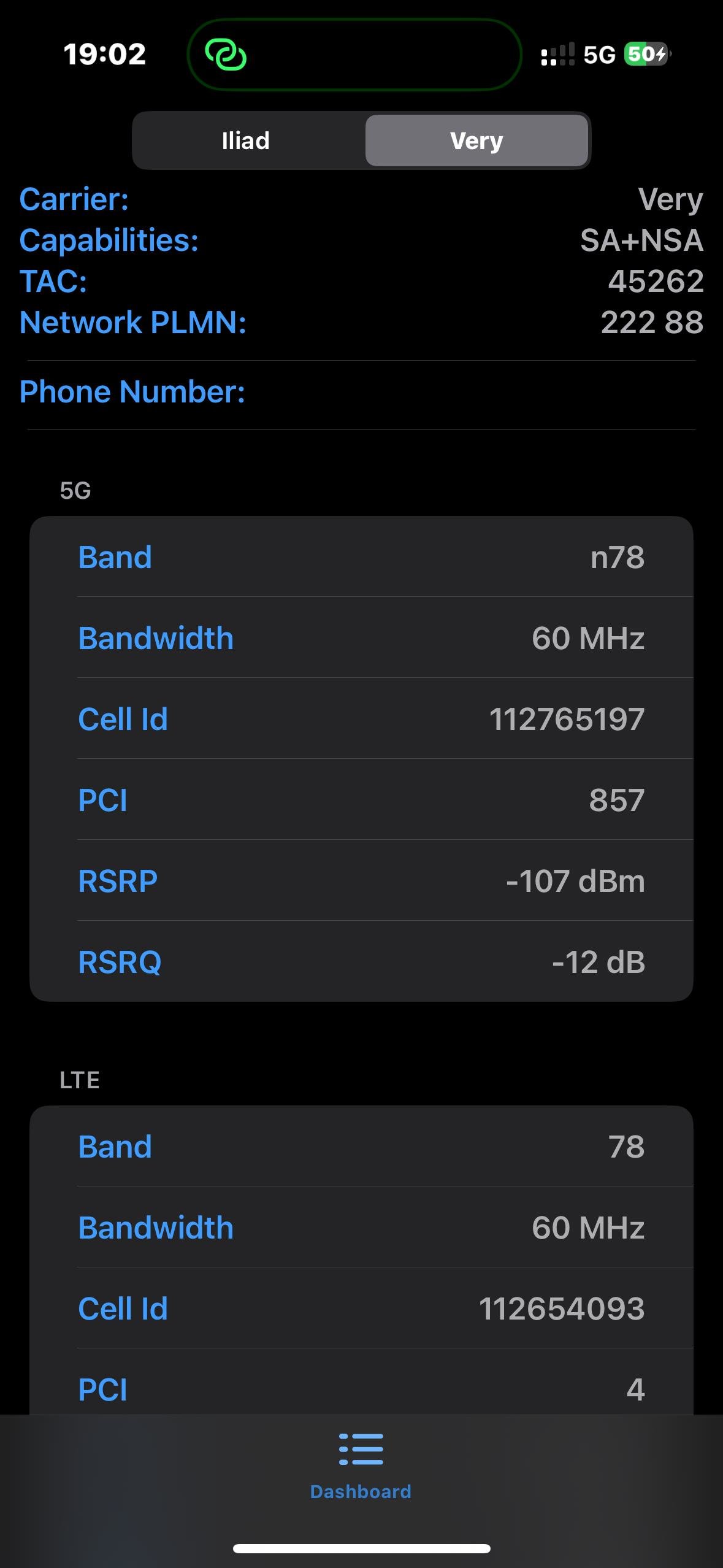Tap the 5G Bandwidth 60 MHz row

coord(361,638)
